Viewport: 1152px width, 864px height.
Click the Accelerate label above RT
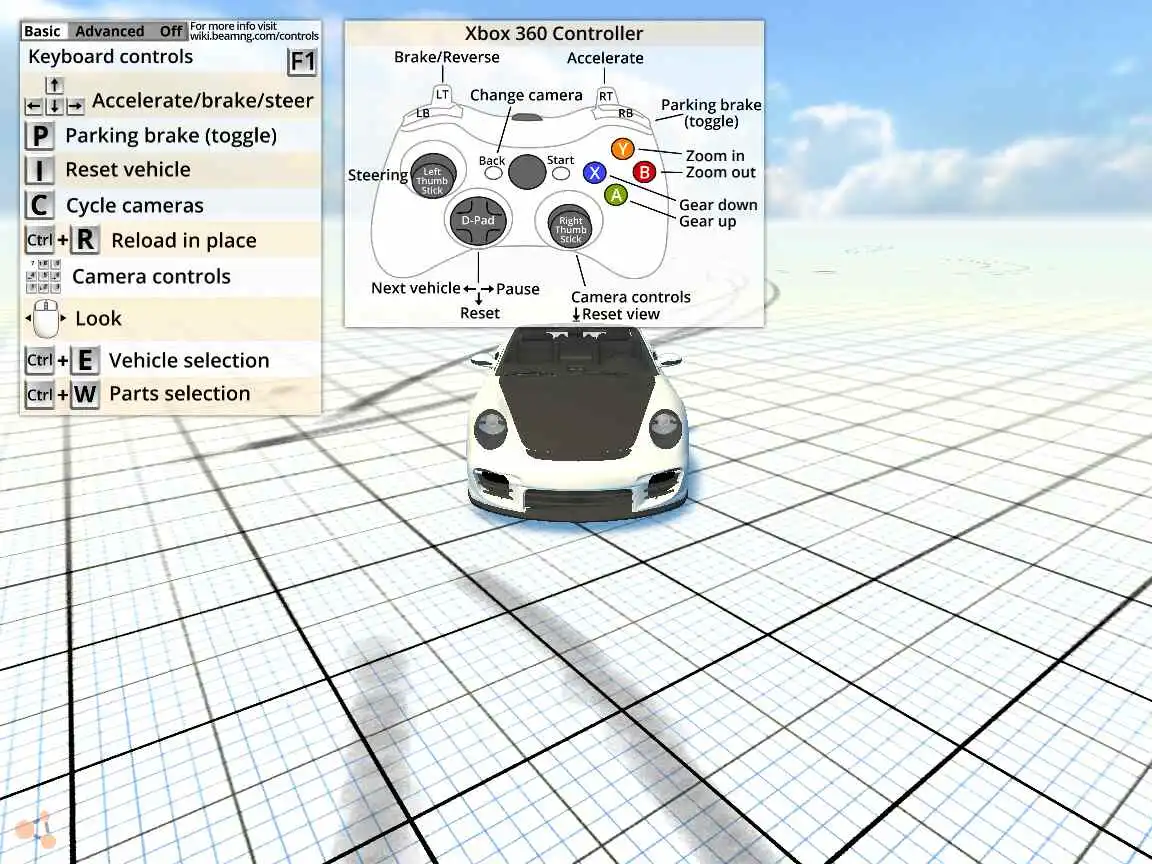605,58
